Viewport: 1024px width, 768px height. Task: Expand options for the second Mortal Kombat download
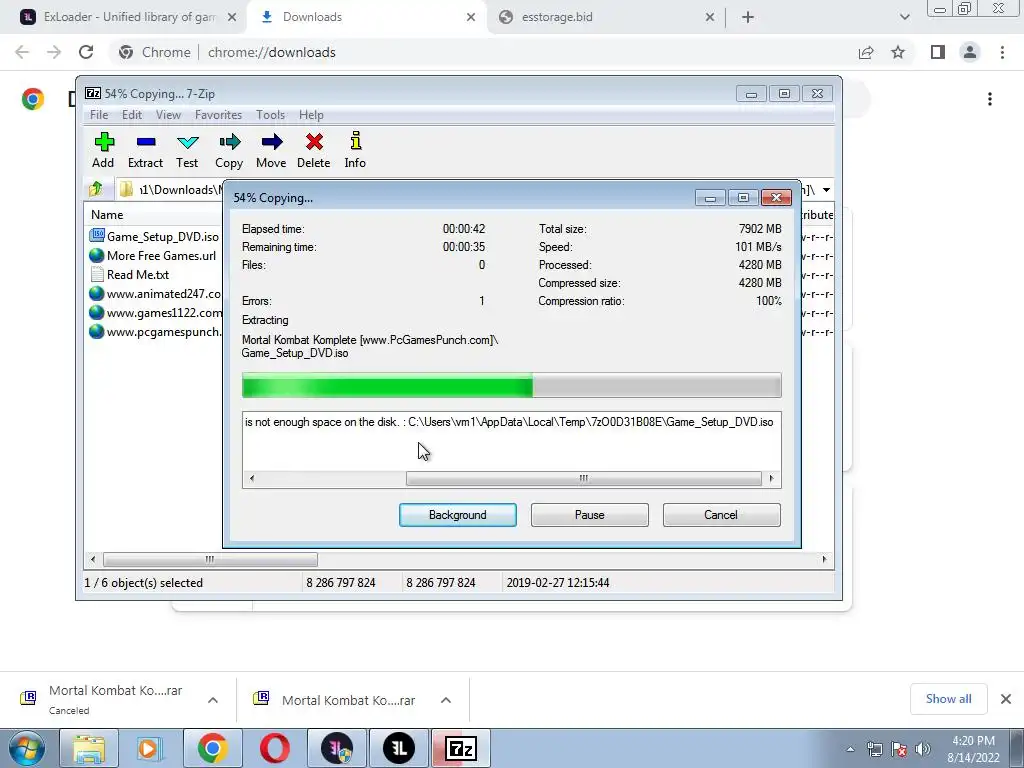point(445,700)
